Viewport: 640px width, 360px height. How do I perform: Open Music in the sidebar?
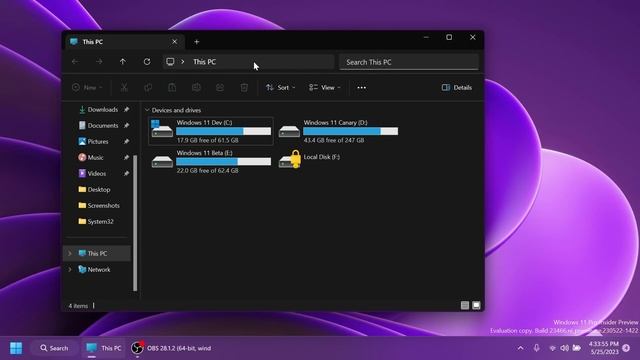click(91, 157)
